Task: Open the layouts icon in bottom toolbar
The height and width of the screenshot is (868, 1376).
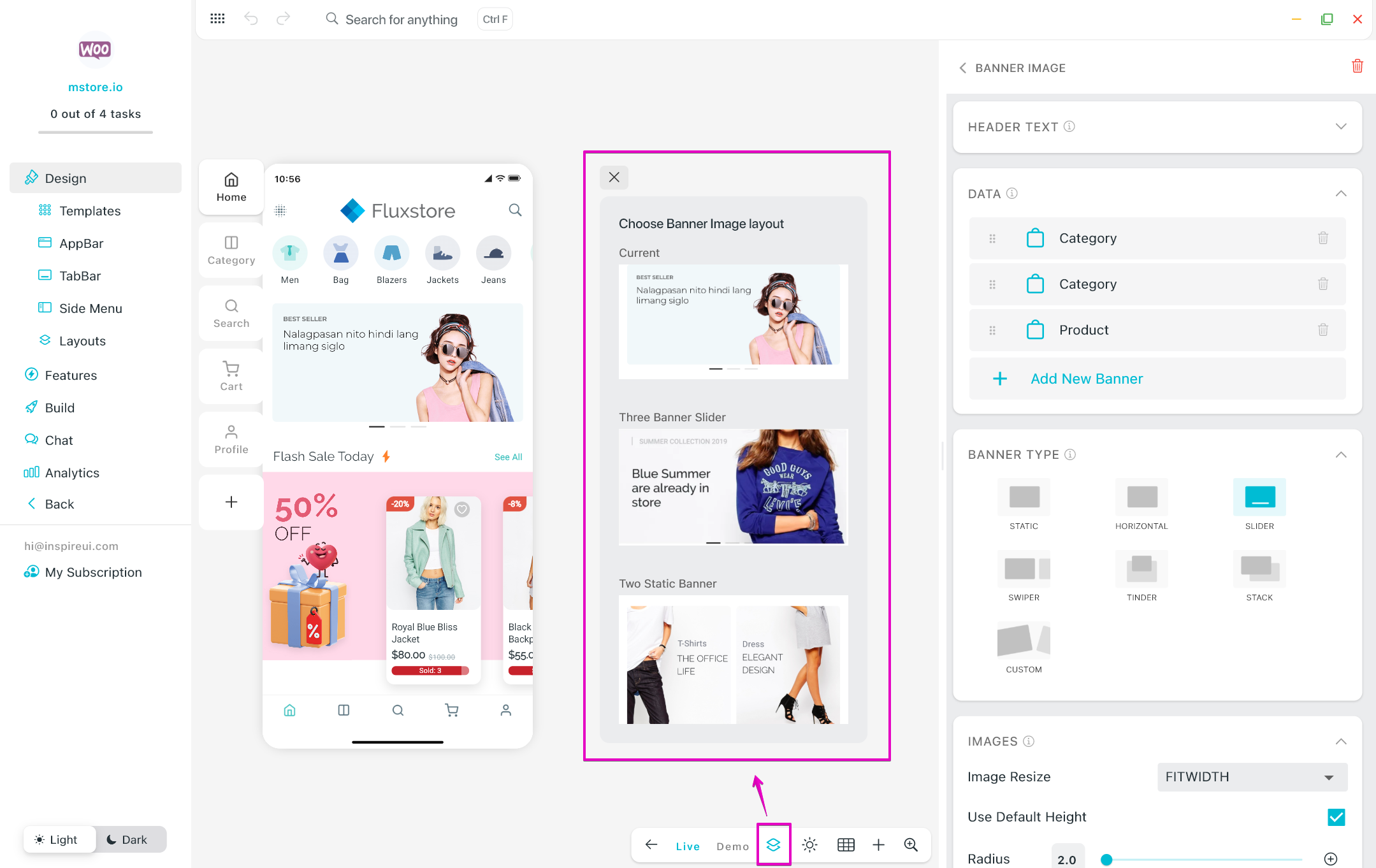Action: 773,845
